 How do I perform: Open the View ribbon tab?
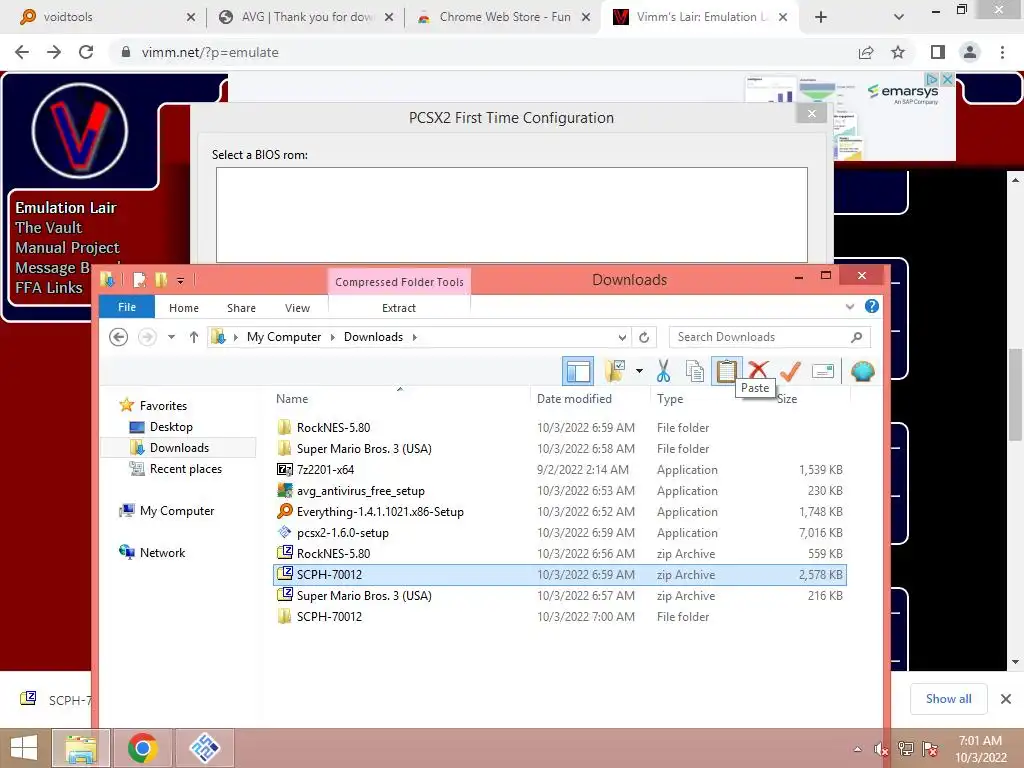pos(297,308)
